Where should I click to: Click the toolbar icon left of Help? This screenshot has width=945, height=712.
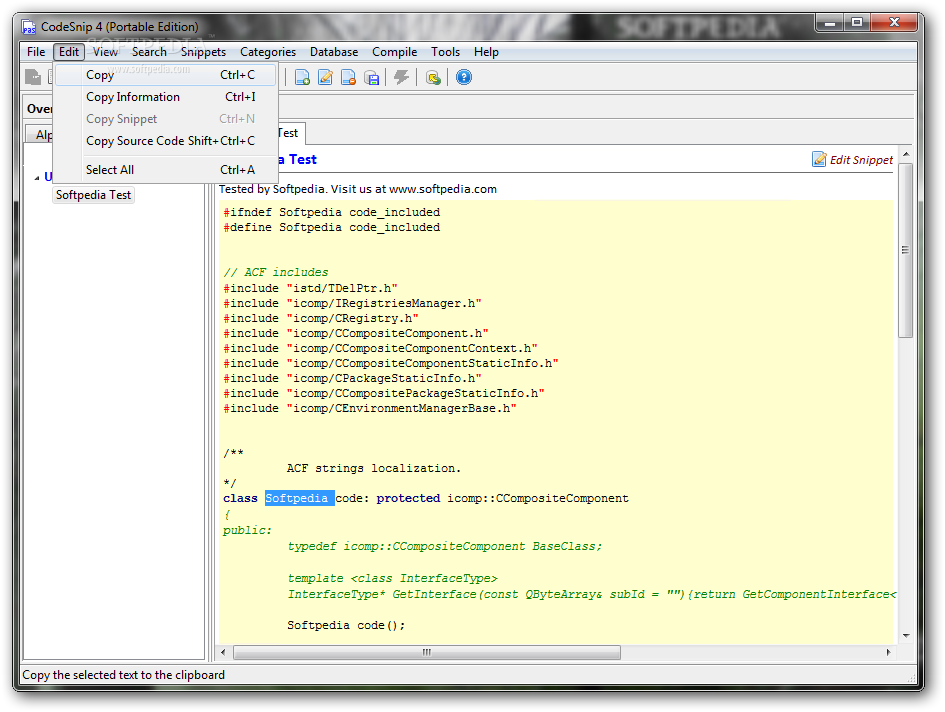(433, 77)
